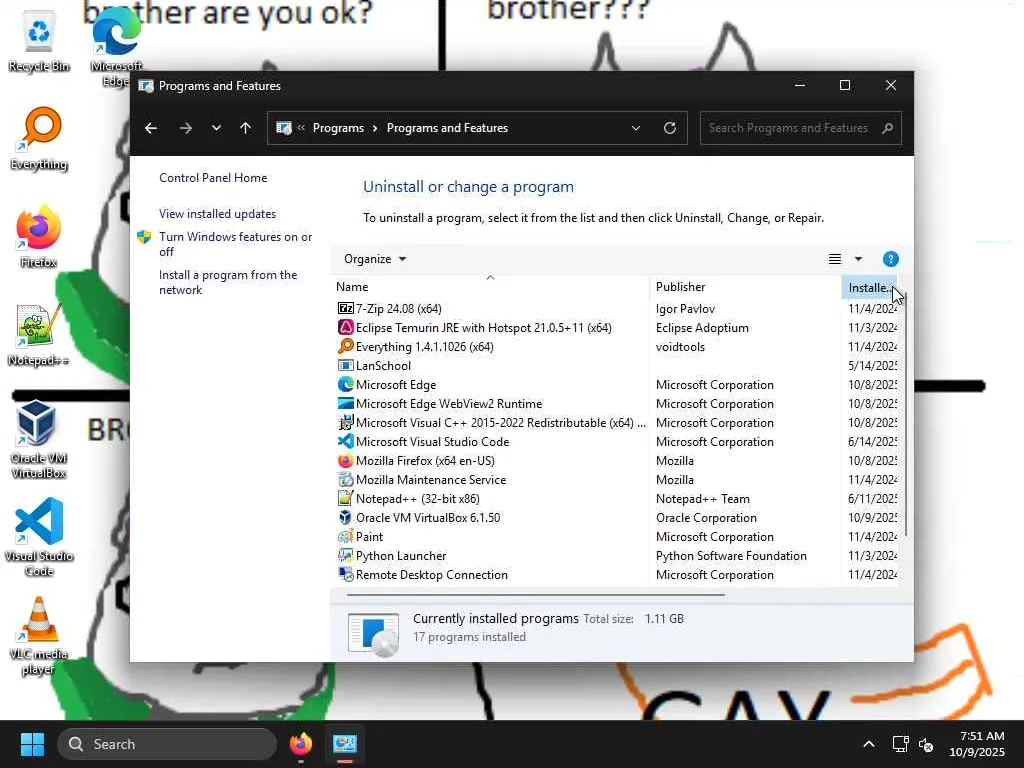
Task: Open help with the blue question mark
Action: click(x=890, y=259)
